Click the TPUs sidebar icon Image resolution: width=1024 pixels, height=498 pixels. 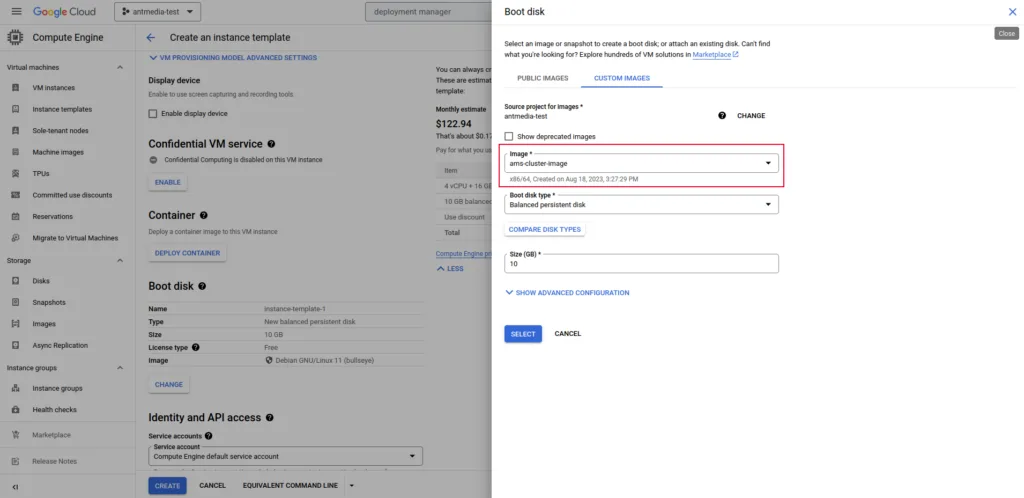(16, 174)
